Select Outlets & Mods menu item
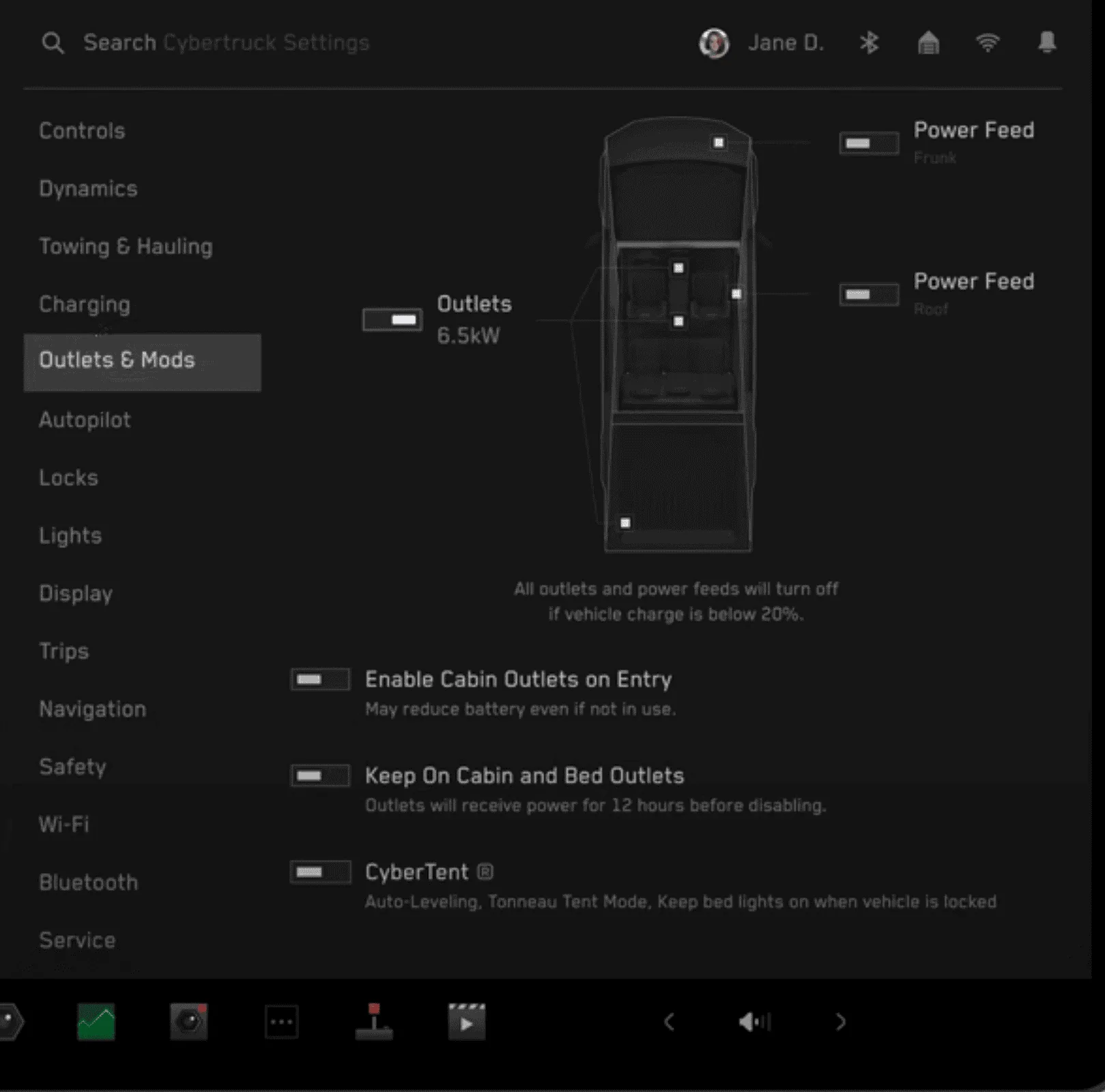The height and width of the screenshot is (1092, 1105). click(142, 362)
